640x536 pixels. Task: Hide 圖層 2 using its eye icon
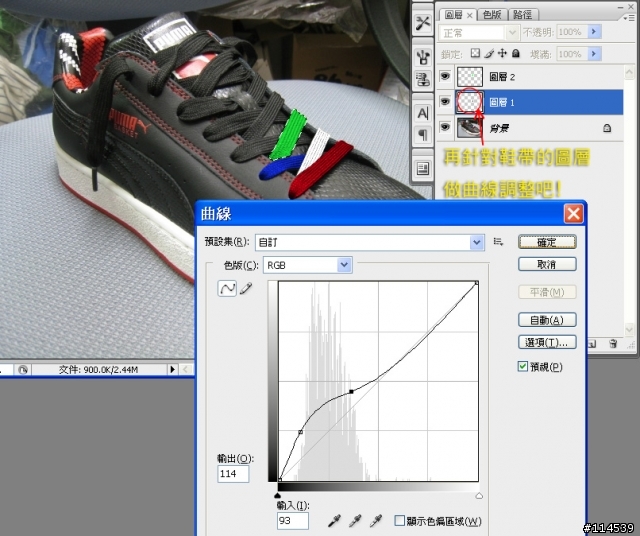446,76
